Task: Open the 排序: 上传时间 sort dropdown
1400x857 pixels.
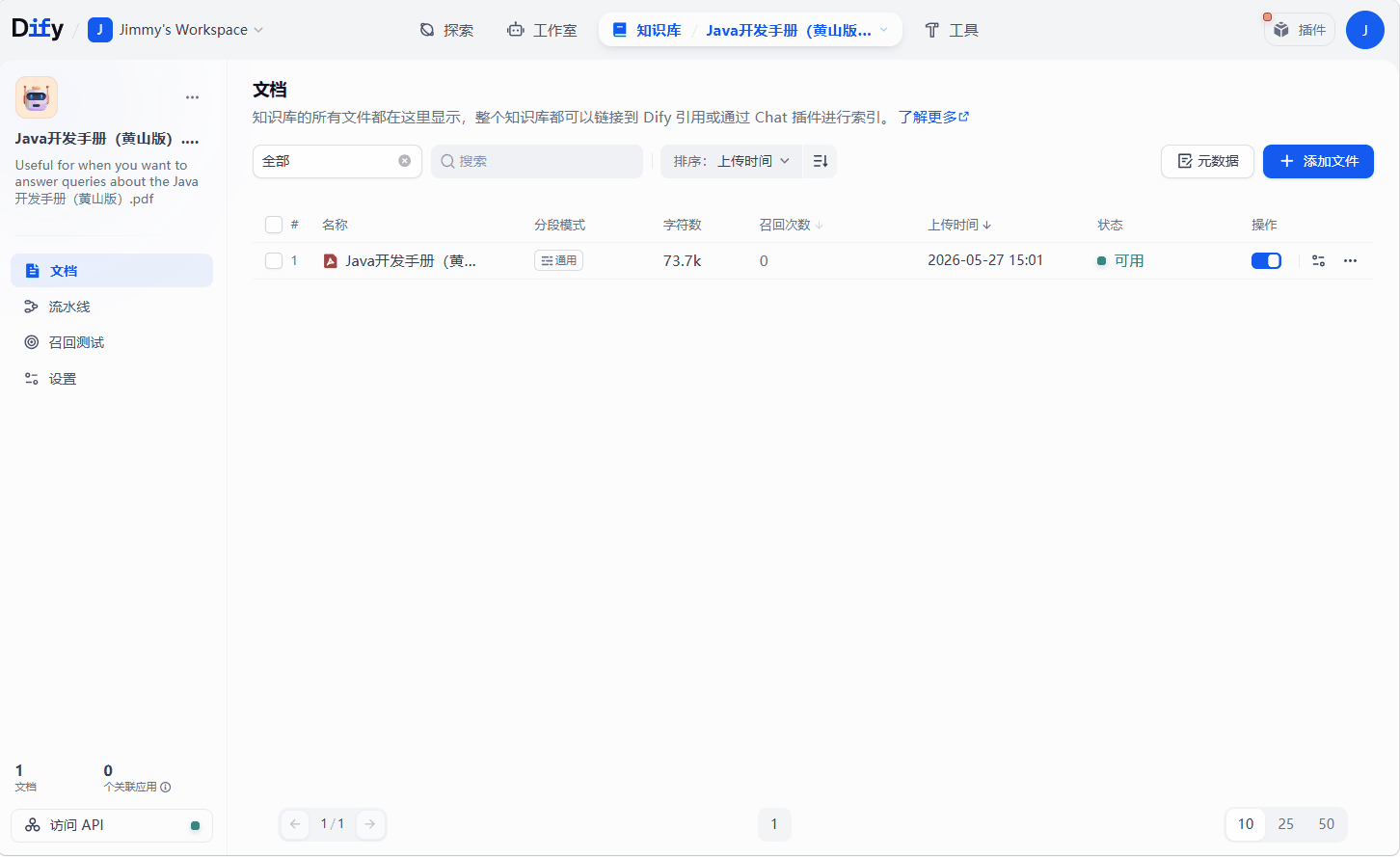Action: (x=732, y=161)
